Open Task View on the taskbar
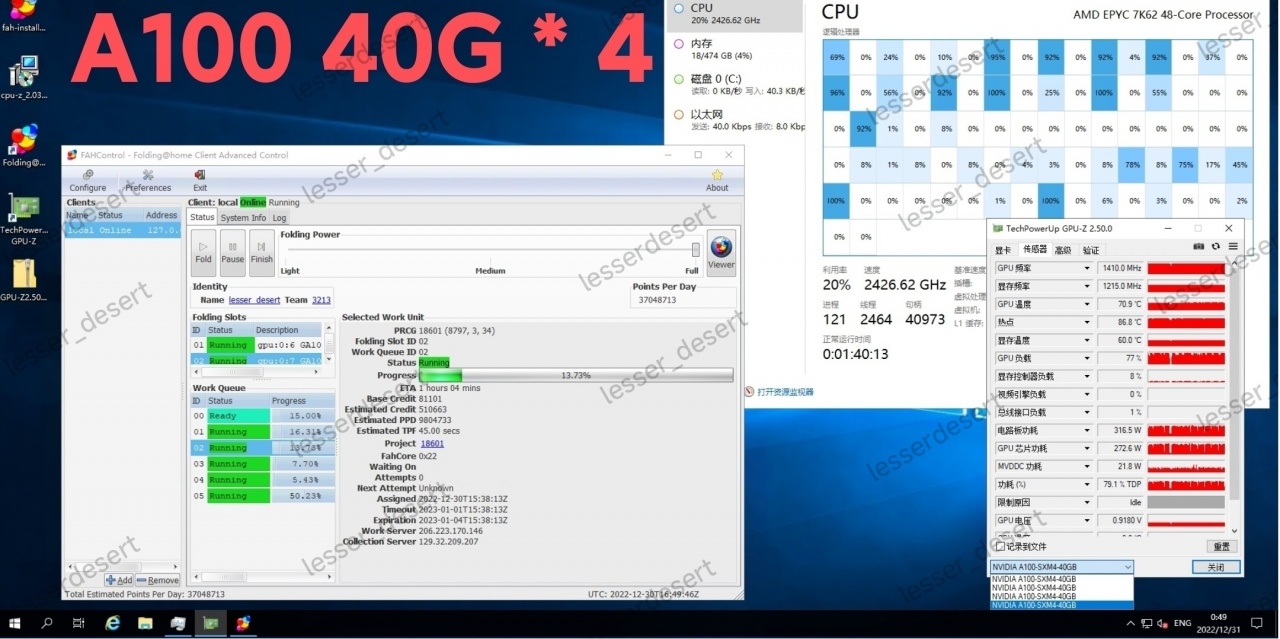This screenshot has width=1280, height=639. 79,623
